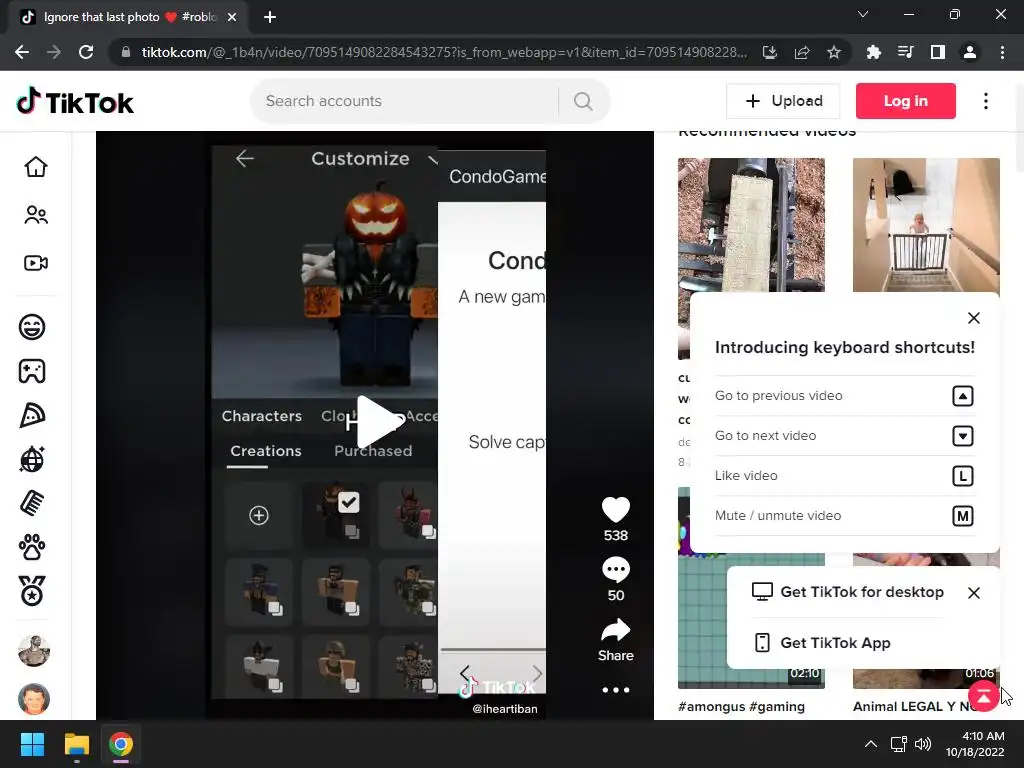Bookmark this page with the star icon
The width and height of the screenshot is (1024, 768).
click(834, 52)
